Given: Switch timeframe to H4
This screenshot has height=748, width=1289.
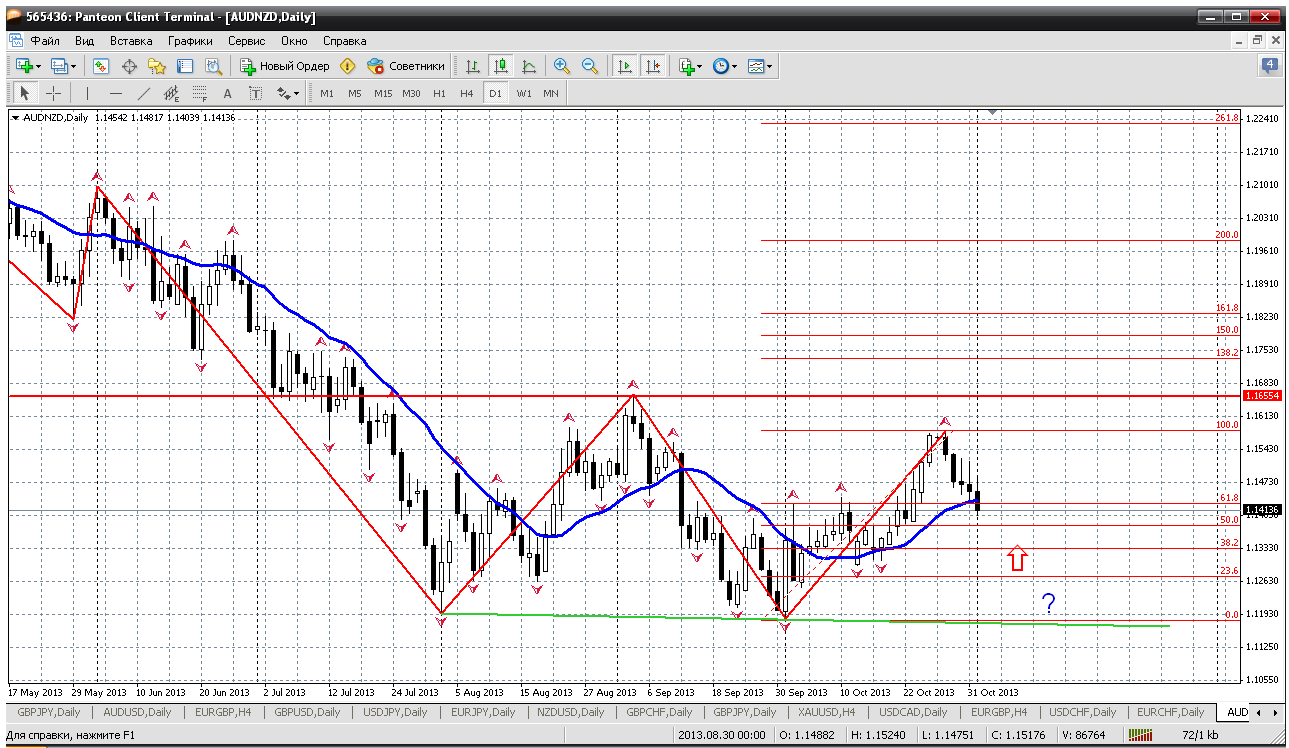Looking at the screenshot, I should pyautogui.click(x=467, y=93).
